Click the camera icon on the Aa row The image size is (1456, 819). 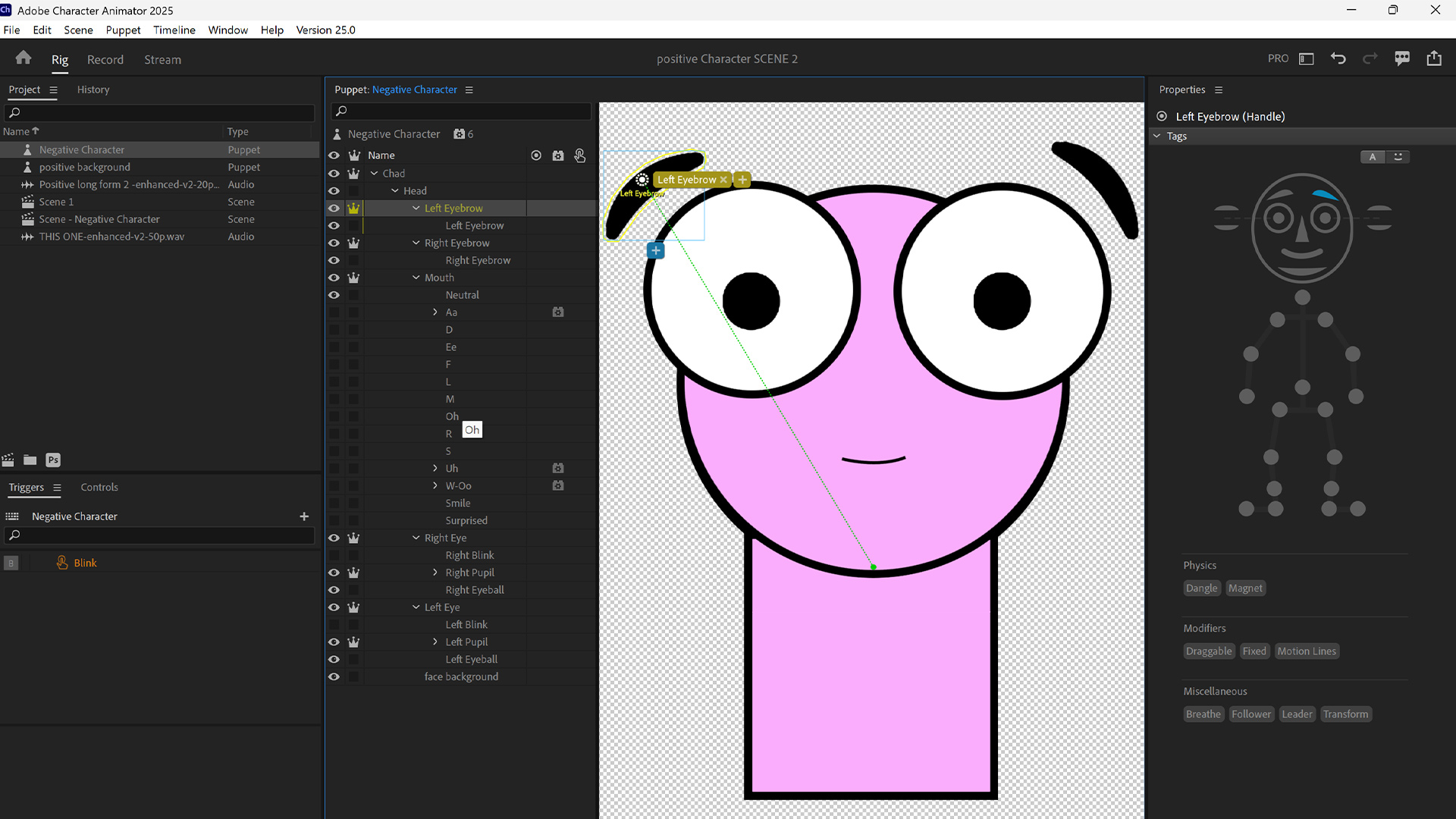[558, 312]
